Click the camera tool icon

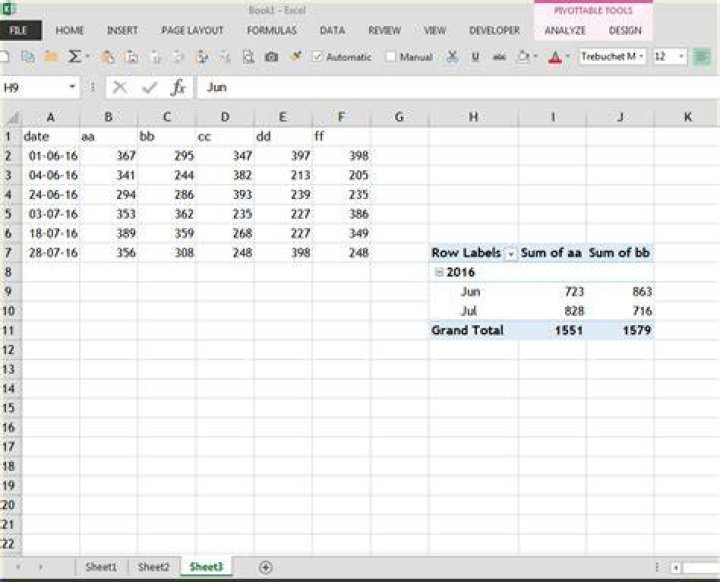tap(271, 57)
